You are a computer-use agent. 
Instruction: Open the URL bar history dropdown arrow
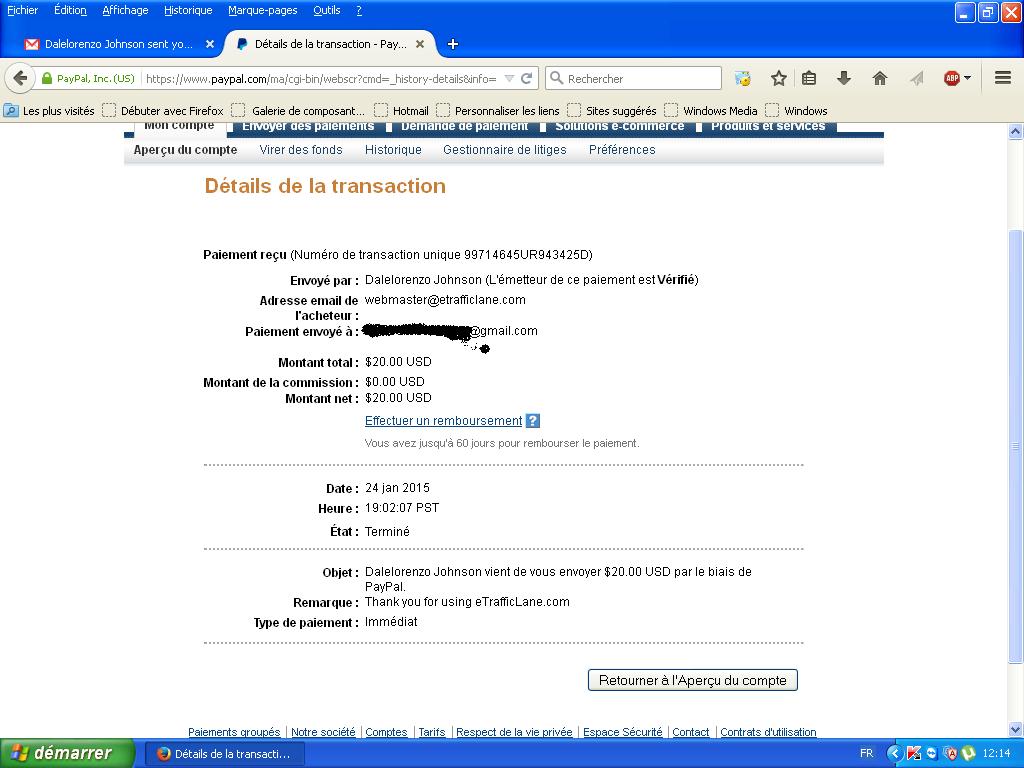coord(509,78)
